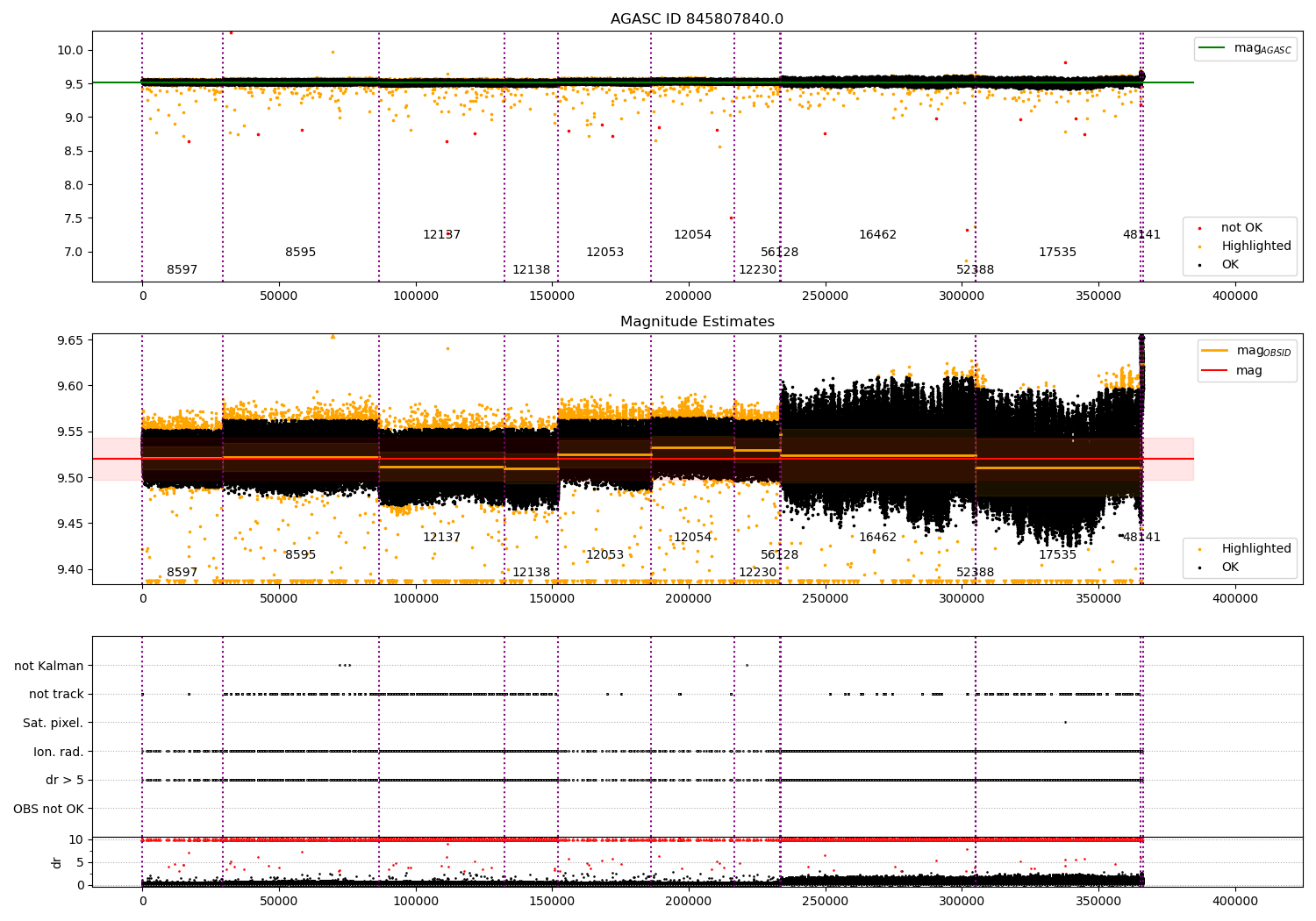Click the 400000 x-tick of the bottom plot
Screen dimensions: 1316x921
[1235, 901]
